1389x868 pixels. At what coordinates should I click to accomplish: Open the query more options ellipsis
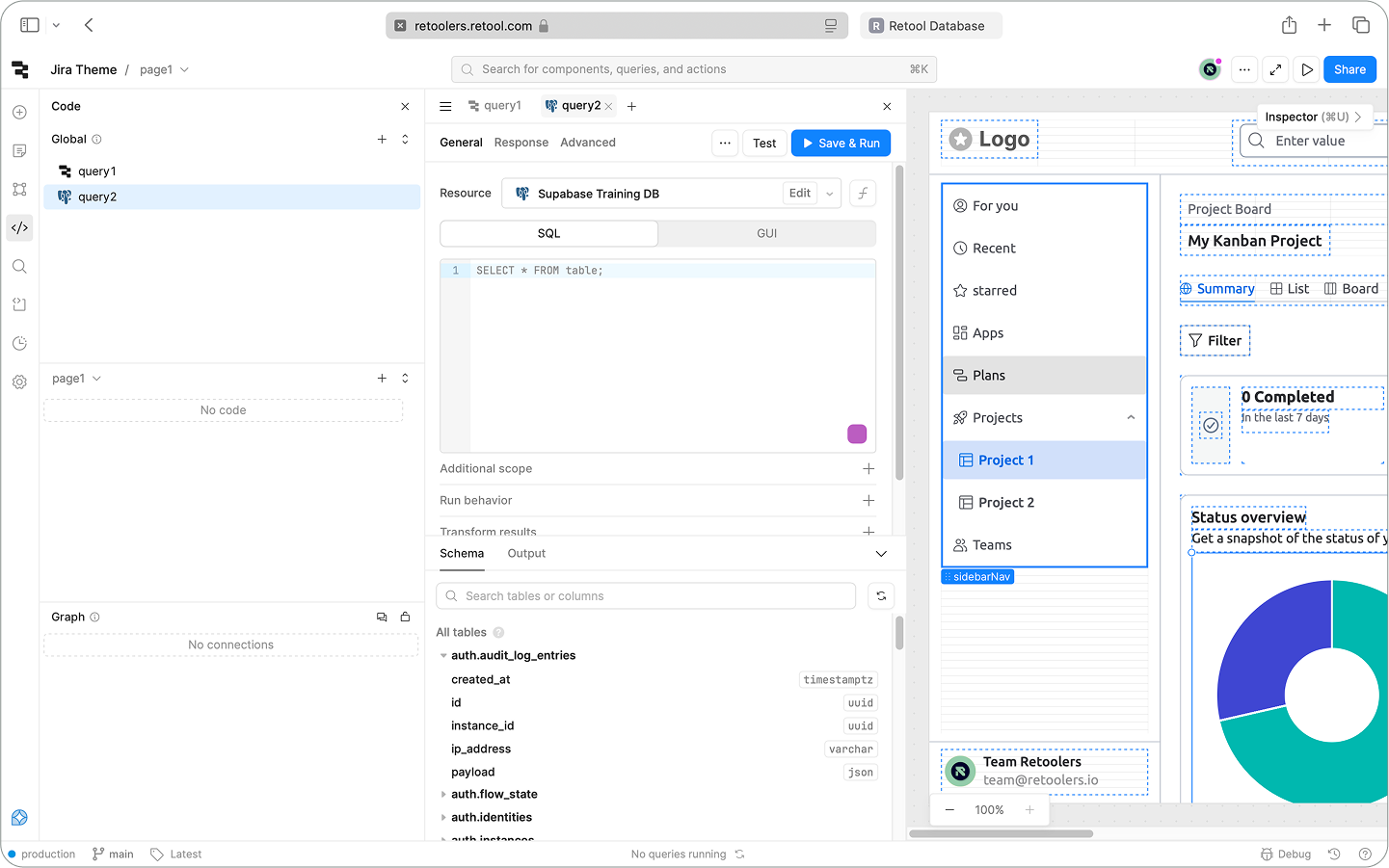pos(725,143)
